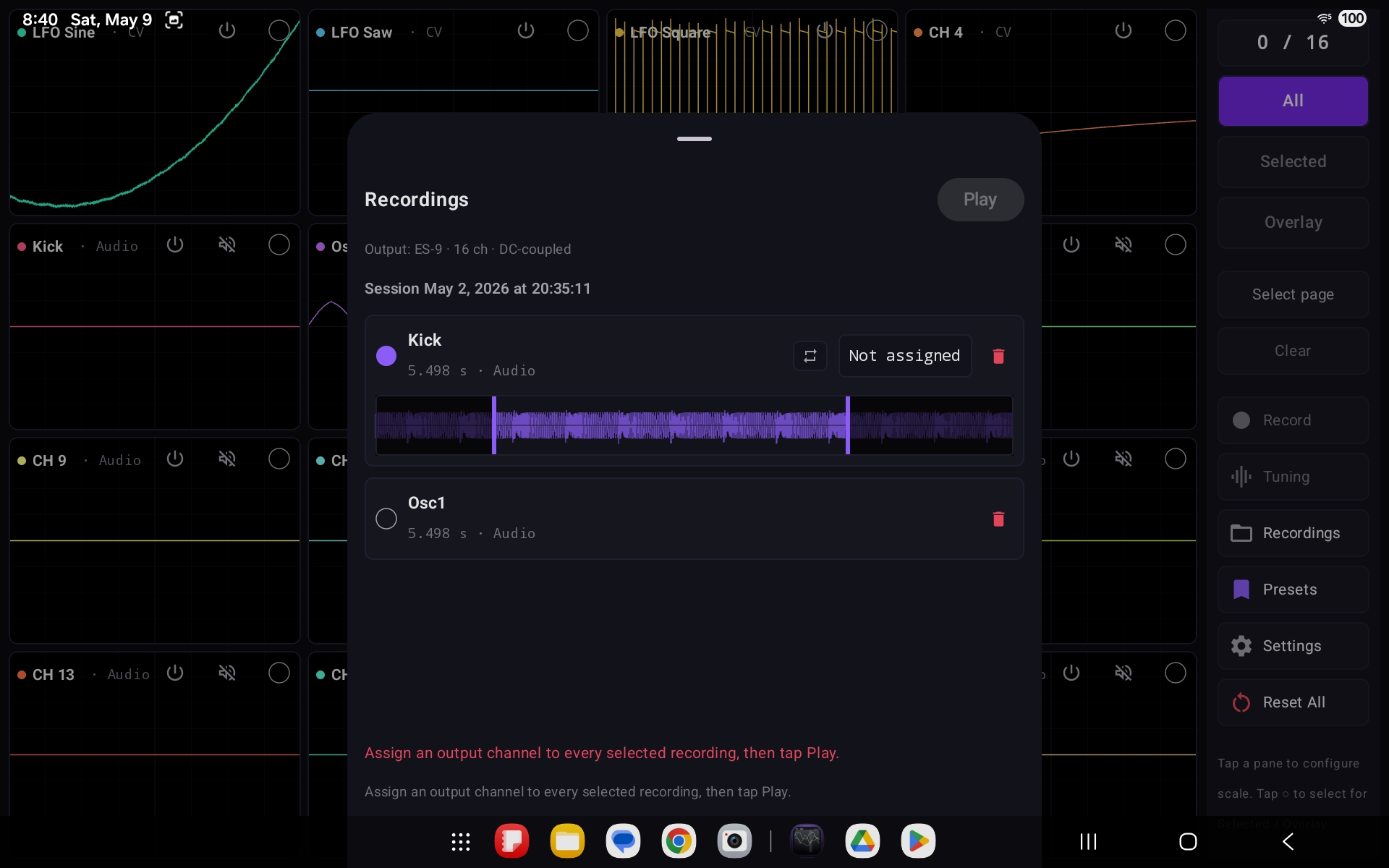1389x868 pixels.
Task: Toggle power on the LFO Saw pane
Action: coord(526,30)
